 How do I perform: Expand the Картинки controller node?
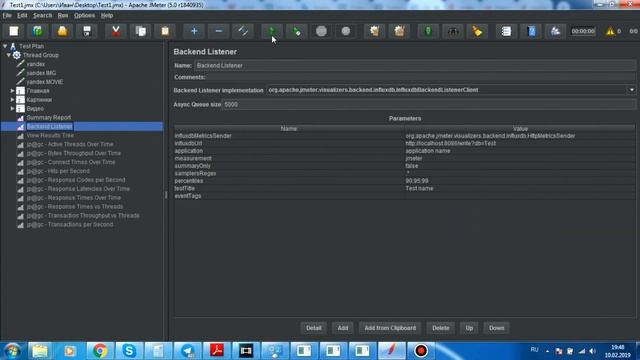coord(12,100)
